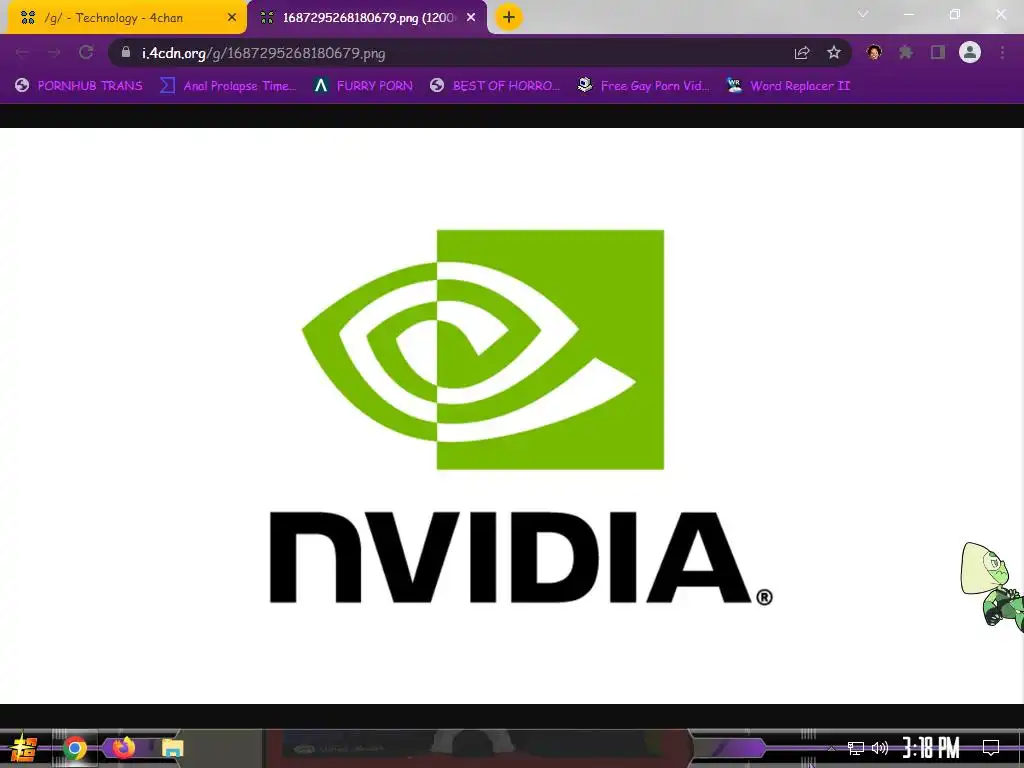Open the notification center icon
Viewport: 1024px width, 768px height.
click(991, 748)
